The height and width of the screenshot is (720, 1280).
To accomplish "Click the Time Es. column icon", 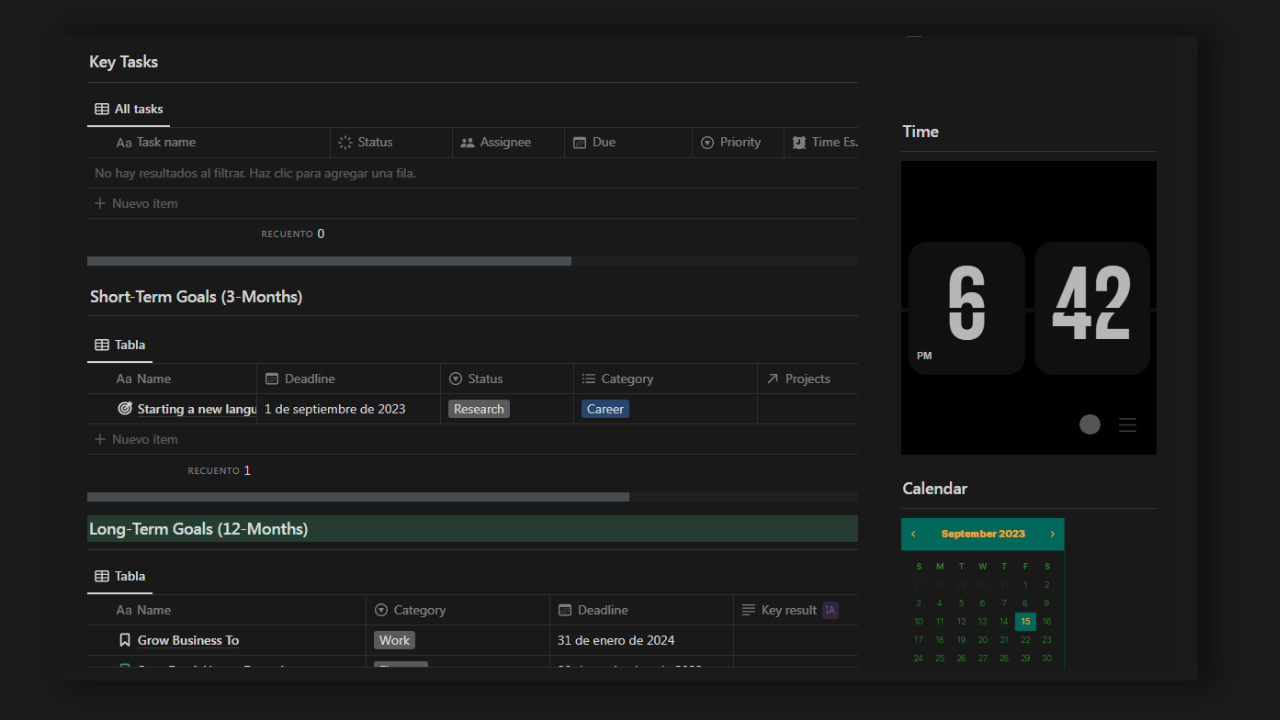I will (799, 142).
